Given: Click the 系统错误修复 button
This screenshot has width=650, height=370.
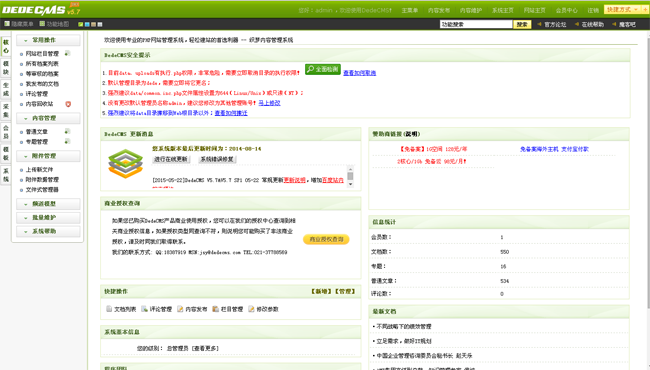Looking at the screenshot, I should [217, 159].
